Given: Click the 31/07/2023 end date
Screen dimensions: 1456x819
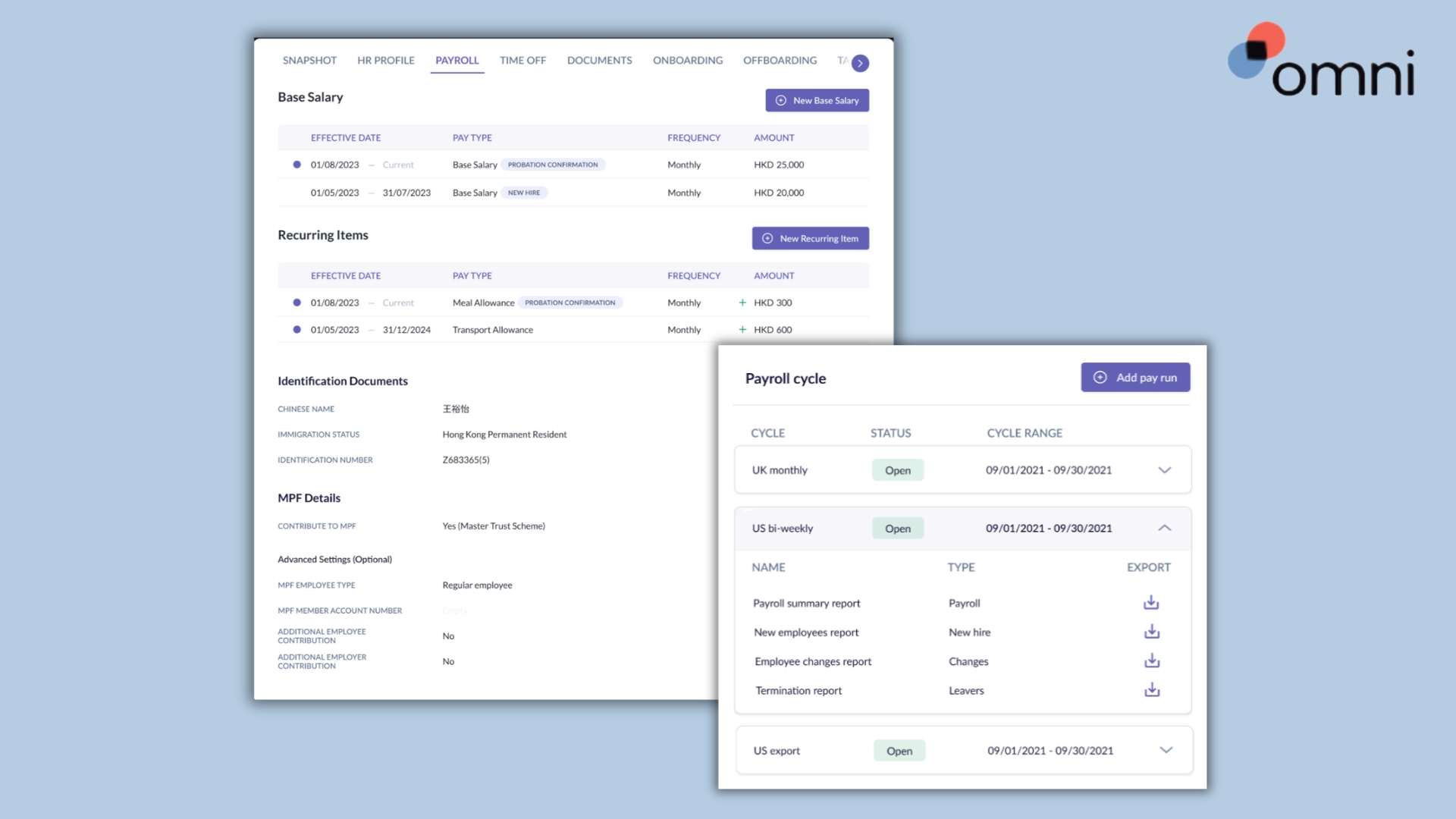Looking at the screenshot, I should point(406,193).
